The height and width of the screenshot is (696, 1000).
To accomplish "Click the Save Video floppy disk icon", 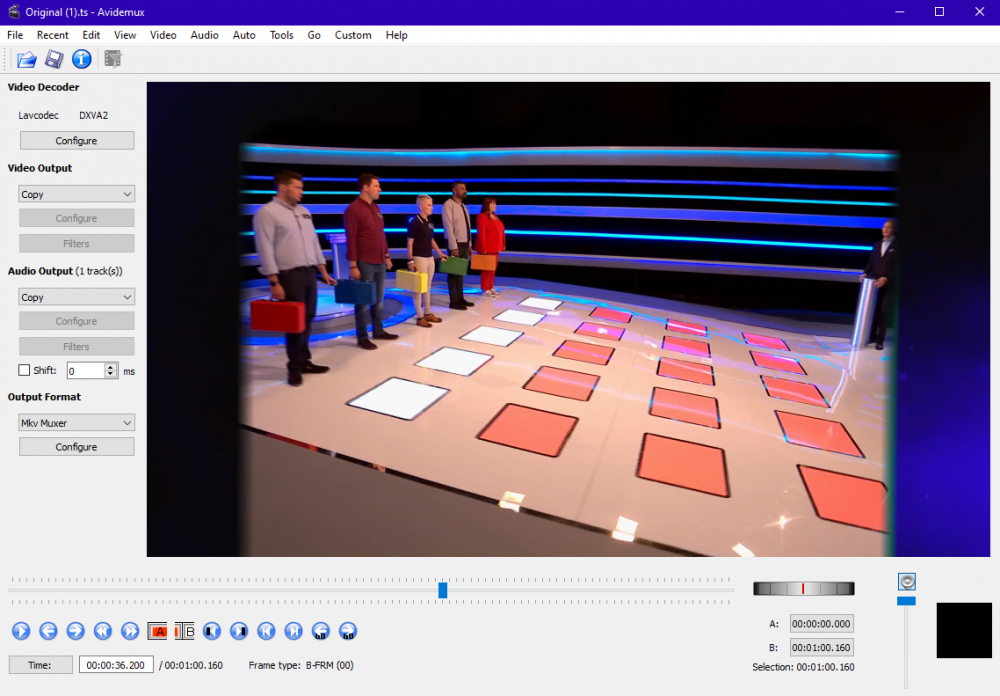I will click(54, 59).
